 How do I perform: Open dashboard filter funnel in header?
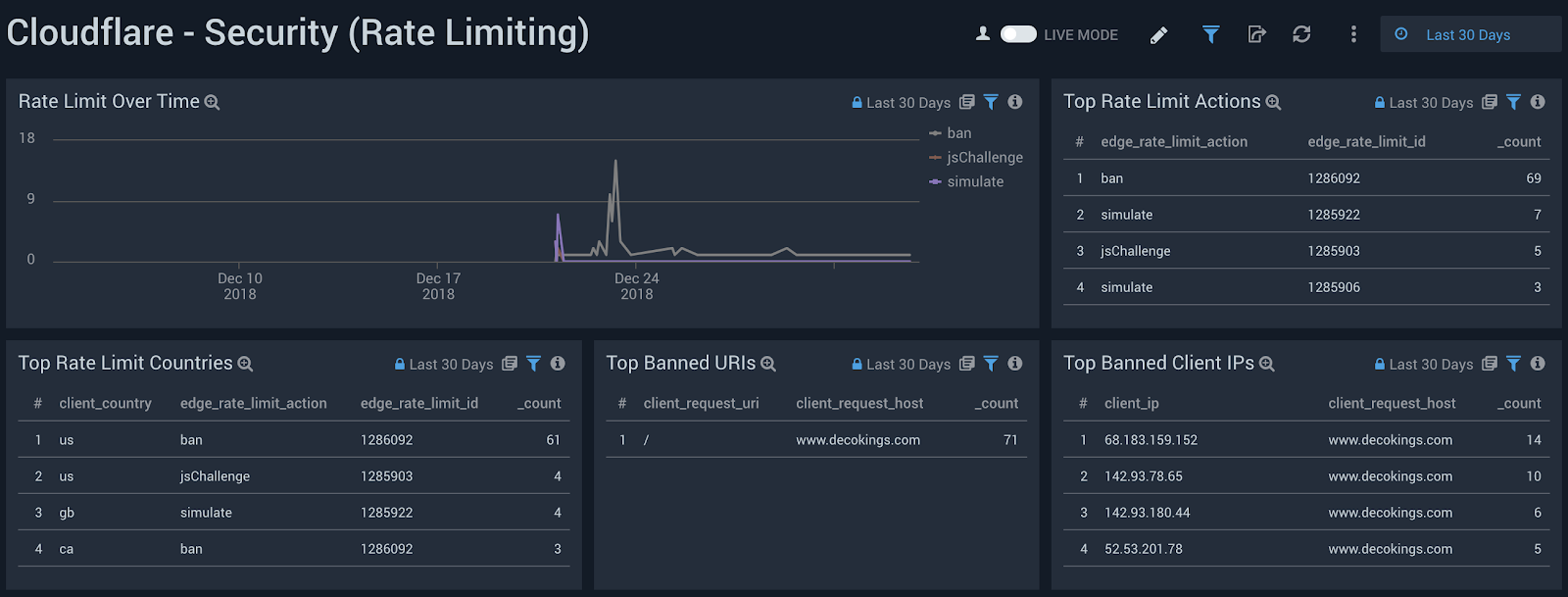click(x=1211, y=35)
